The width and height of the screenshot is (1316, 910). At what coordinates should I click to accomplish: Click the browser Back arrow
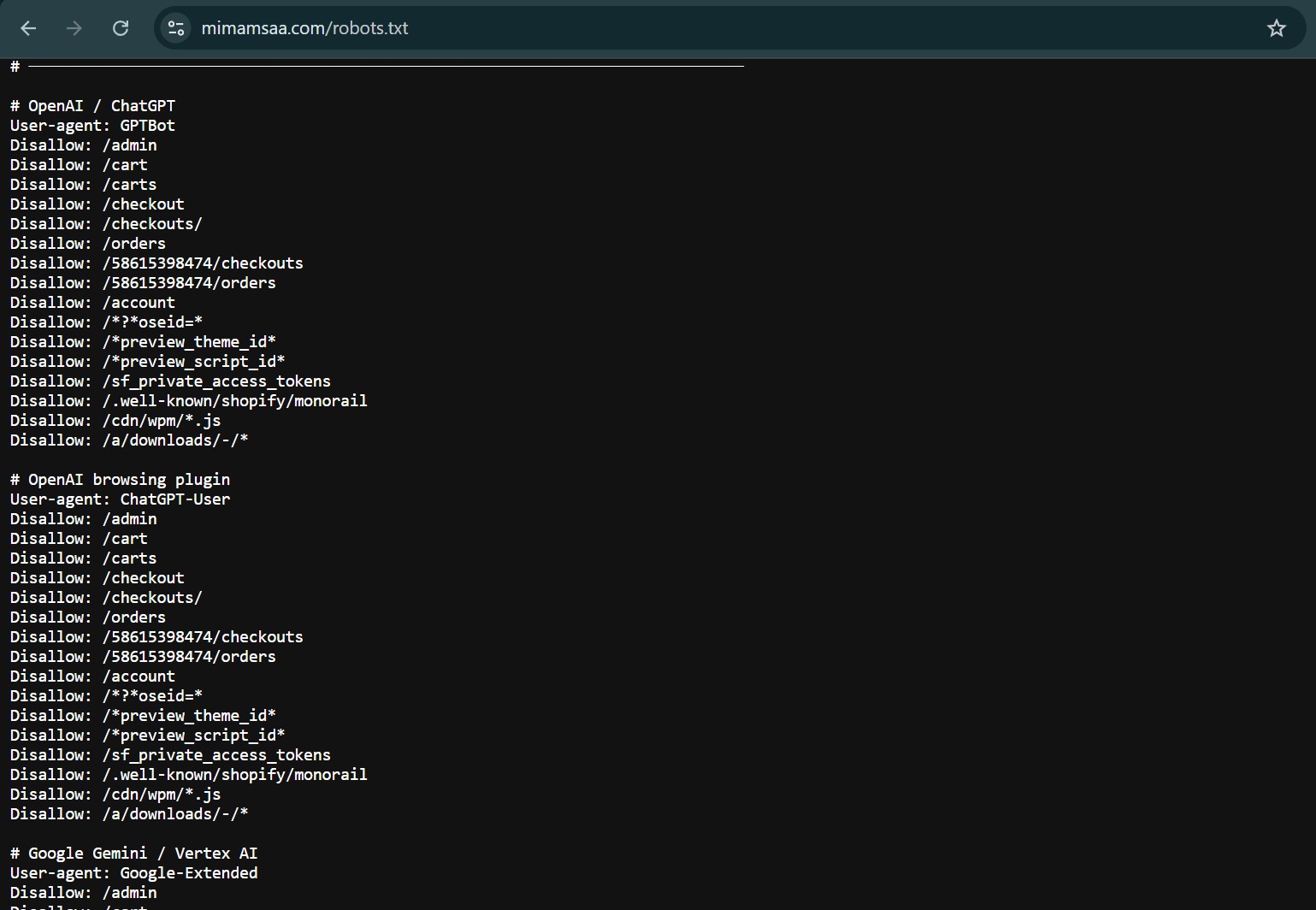tap(28, 28)
